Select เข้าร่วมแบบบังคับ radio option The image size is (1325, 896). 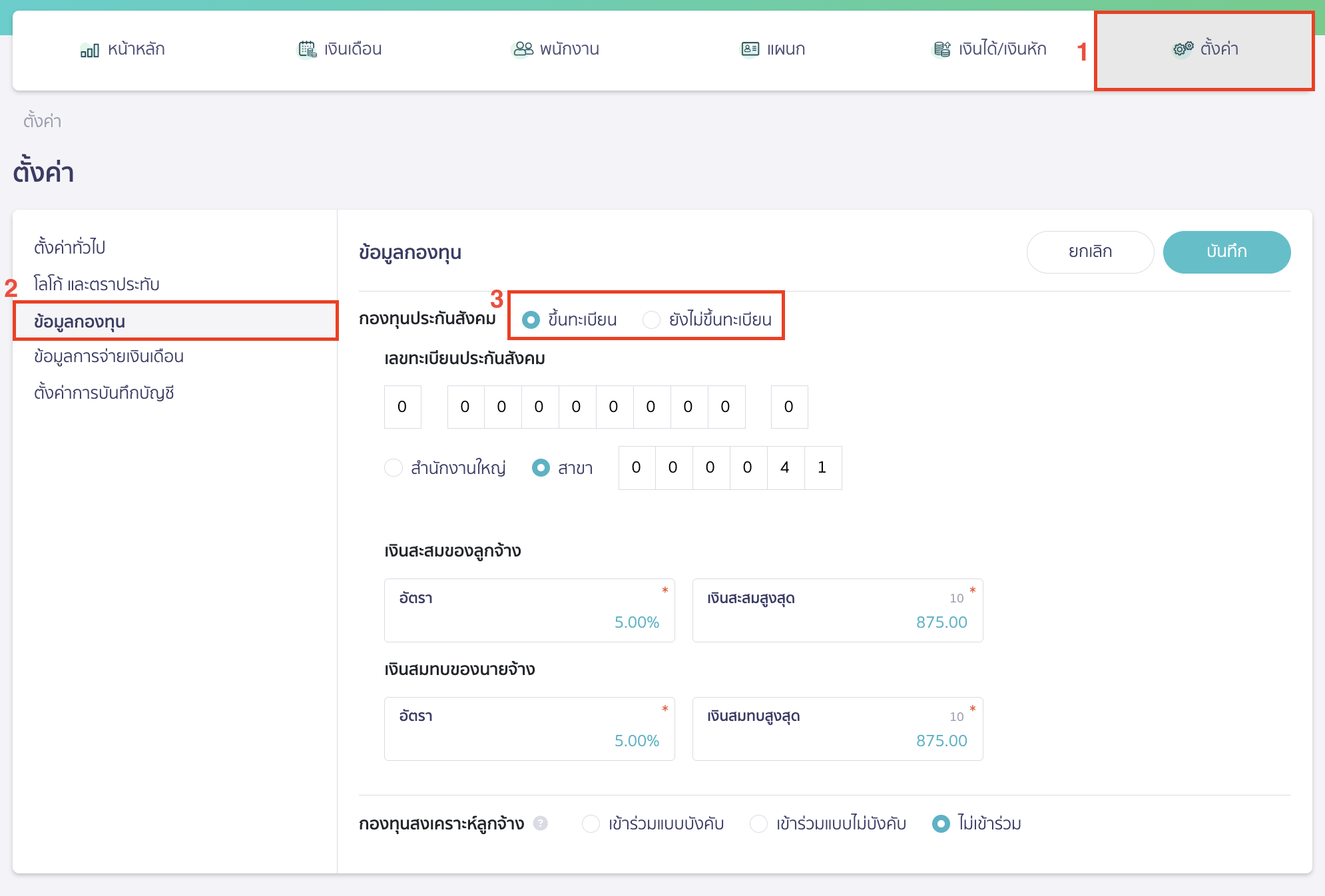click(x=591, y=824)
